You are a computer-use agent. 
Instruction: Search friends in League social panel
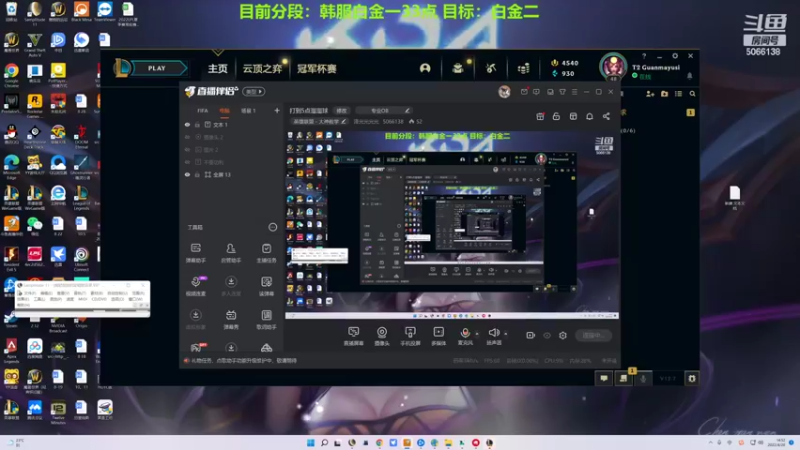pos(692,94)
